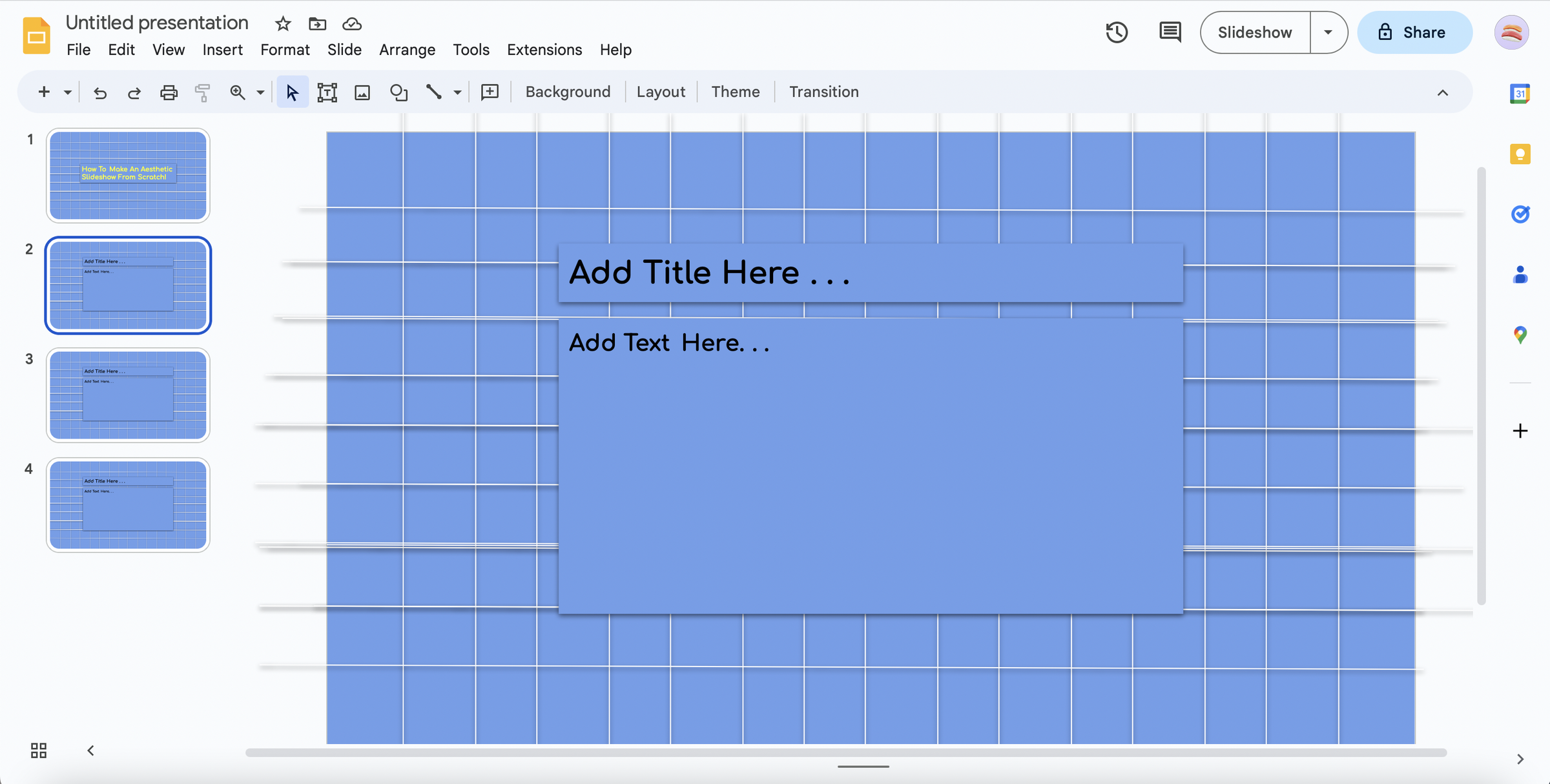Open the Arrange menu
Image resolution: width=1550 pixels, height=784 pixels.
(x=407, y=49)
